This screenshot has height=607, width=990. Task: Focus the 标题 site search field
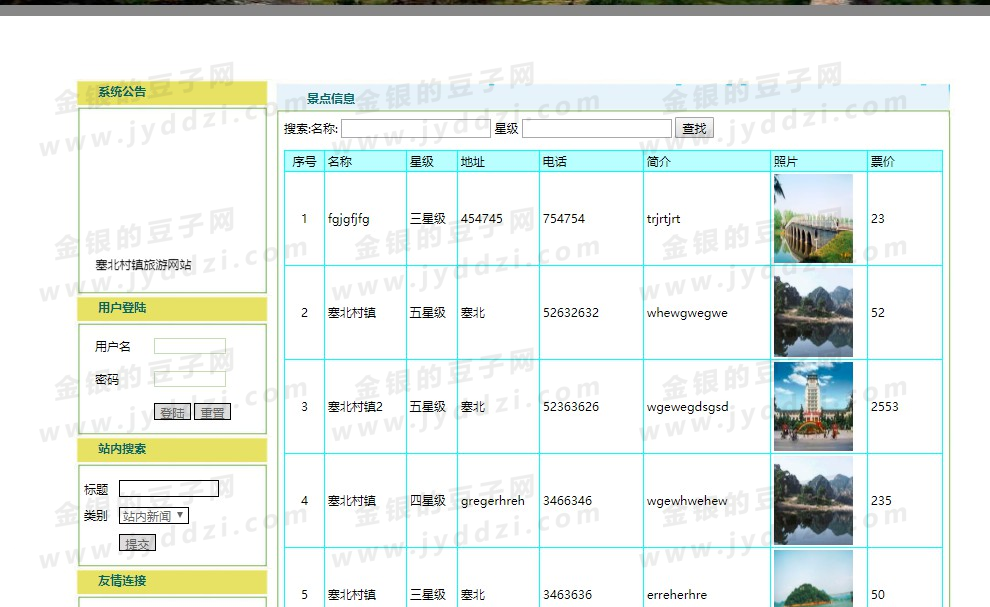pyautogui.click(x=169, y=488)
